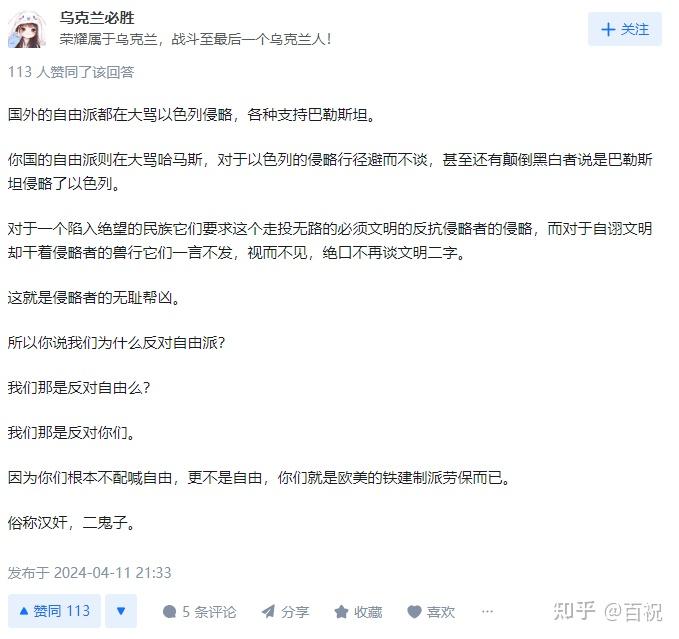Click the downvote triangle button
This screenshot has width=679, height=639.
pos(121,611)
